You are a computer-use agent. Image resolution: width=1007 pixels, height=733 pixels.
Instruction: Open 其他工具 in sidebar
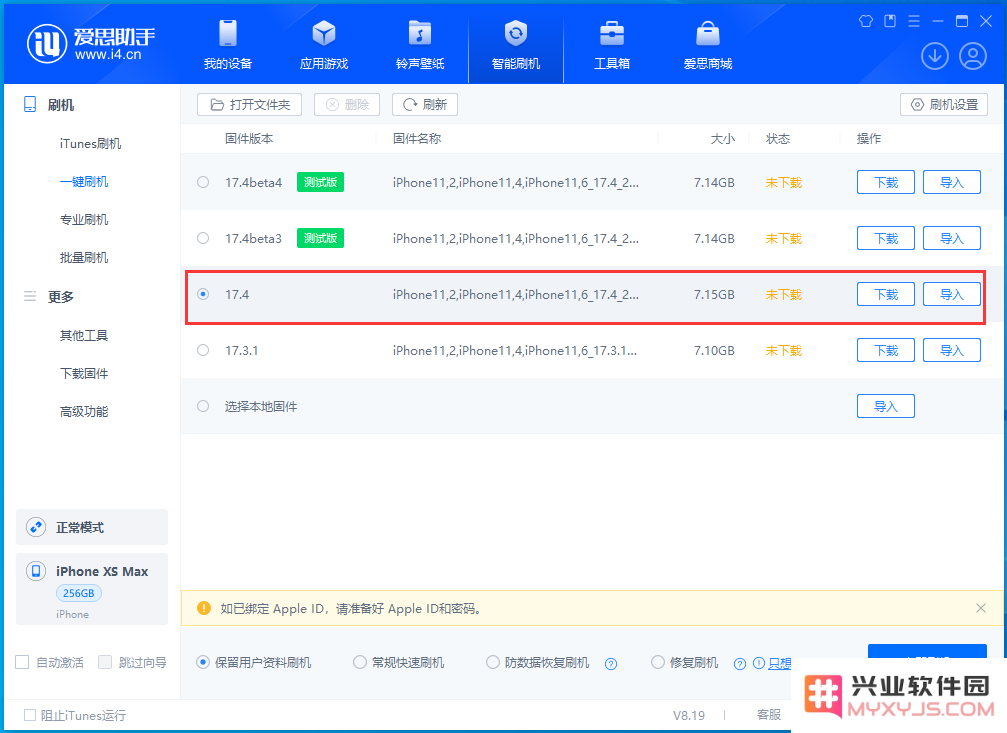[83, 335]
